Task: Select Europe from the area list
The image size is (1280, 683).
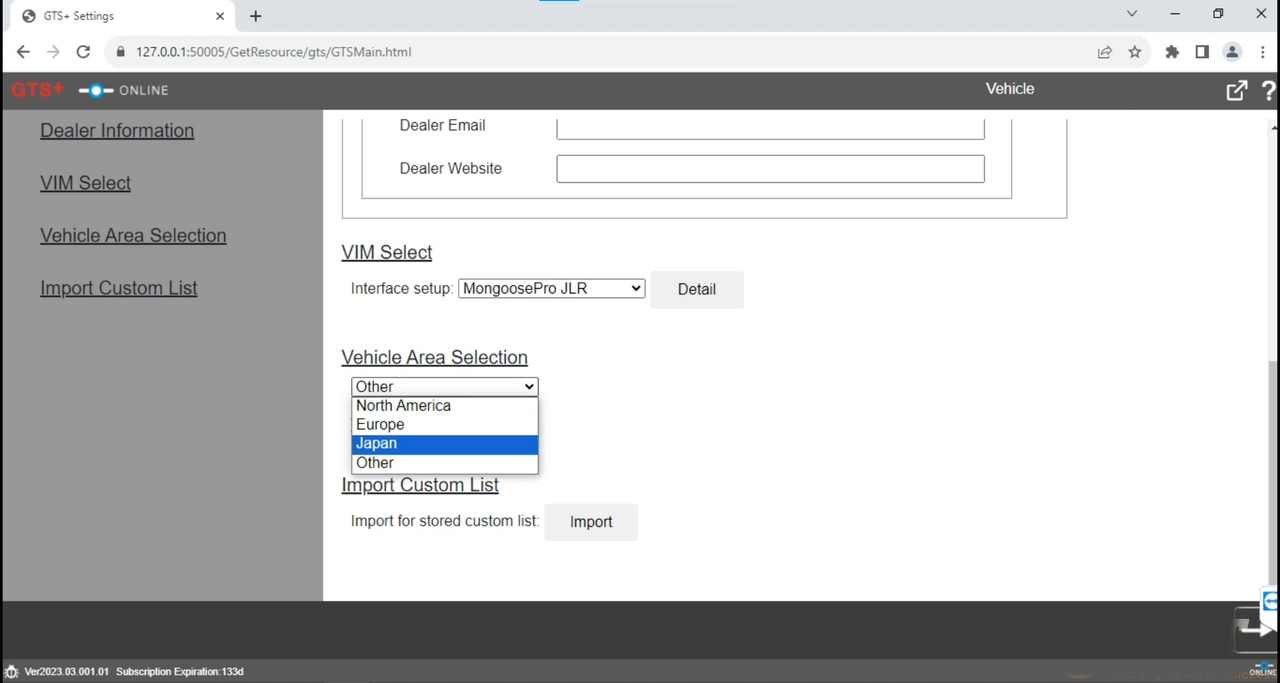Action: point(445,425)
